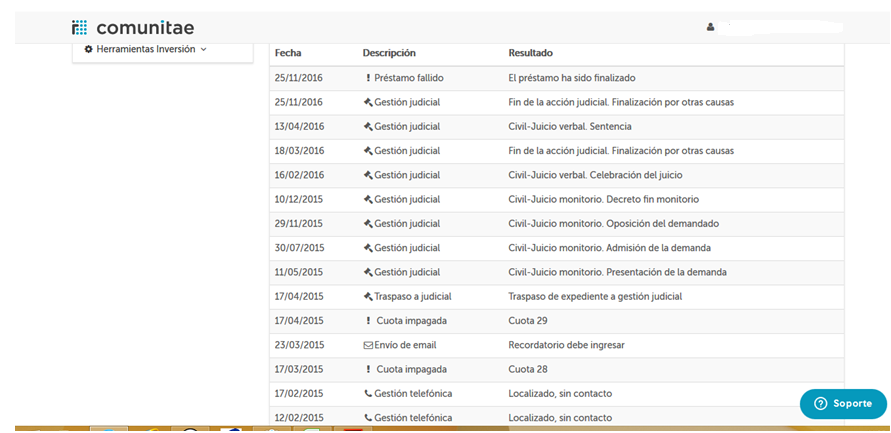The height and width of the screenshot is (433, 891).
Task: Click the comunitae logo icon
Action: click(x=80, y=27)
